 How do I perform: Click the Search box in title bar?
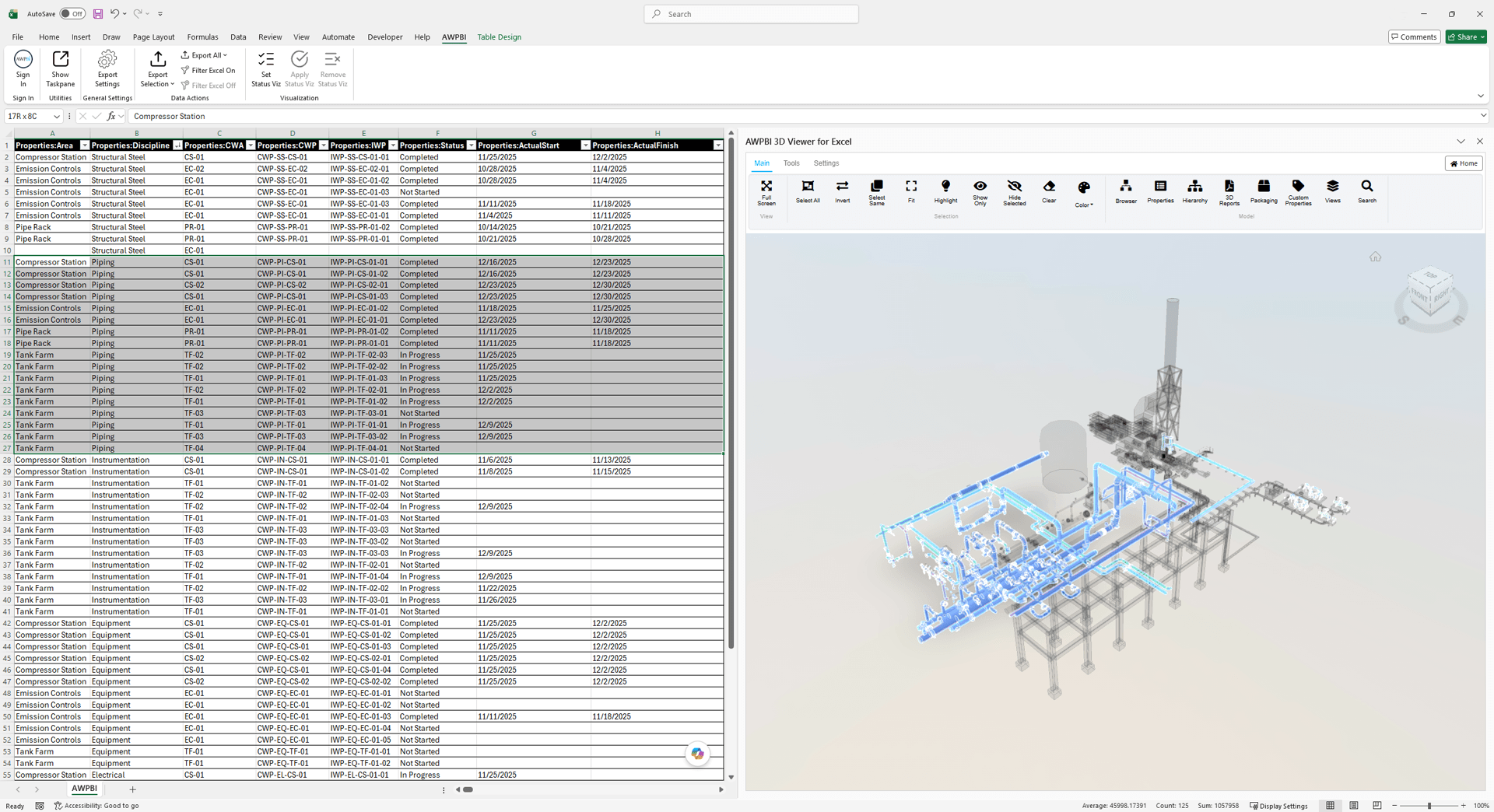click(751, 14)
